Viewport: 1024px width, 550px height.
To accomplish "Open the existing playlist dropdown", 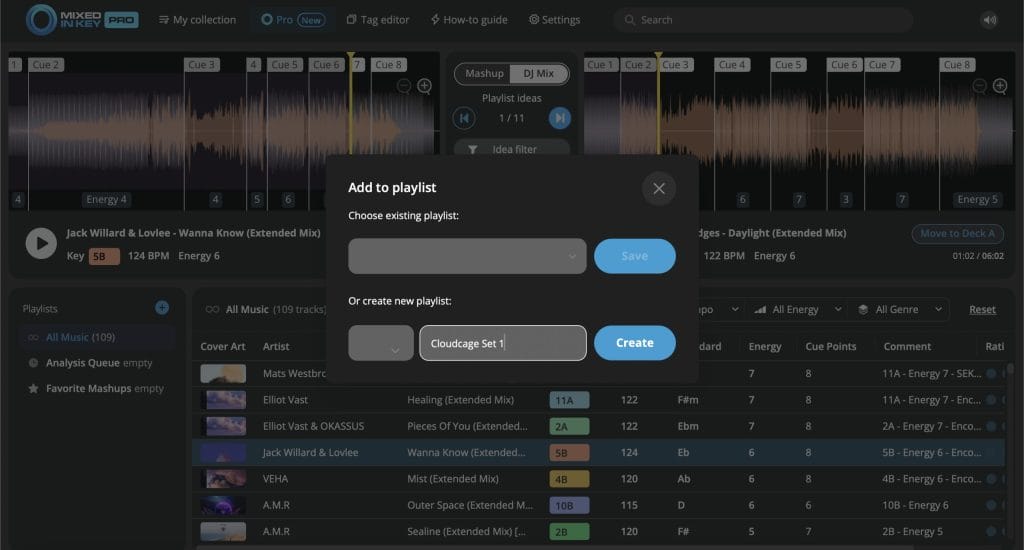I will (467, 256).
